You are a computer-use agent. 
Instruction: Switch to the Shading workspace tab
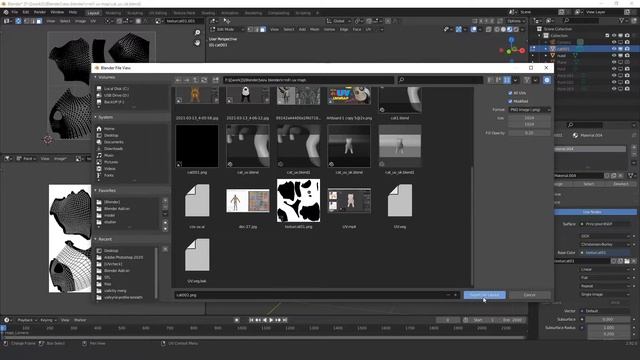pyautogui.click(x=208, y=13)
